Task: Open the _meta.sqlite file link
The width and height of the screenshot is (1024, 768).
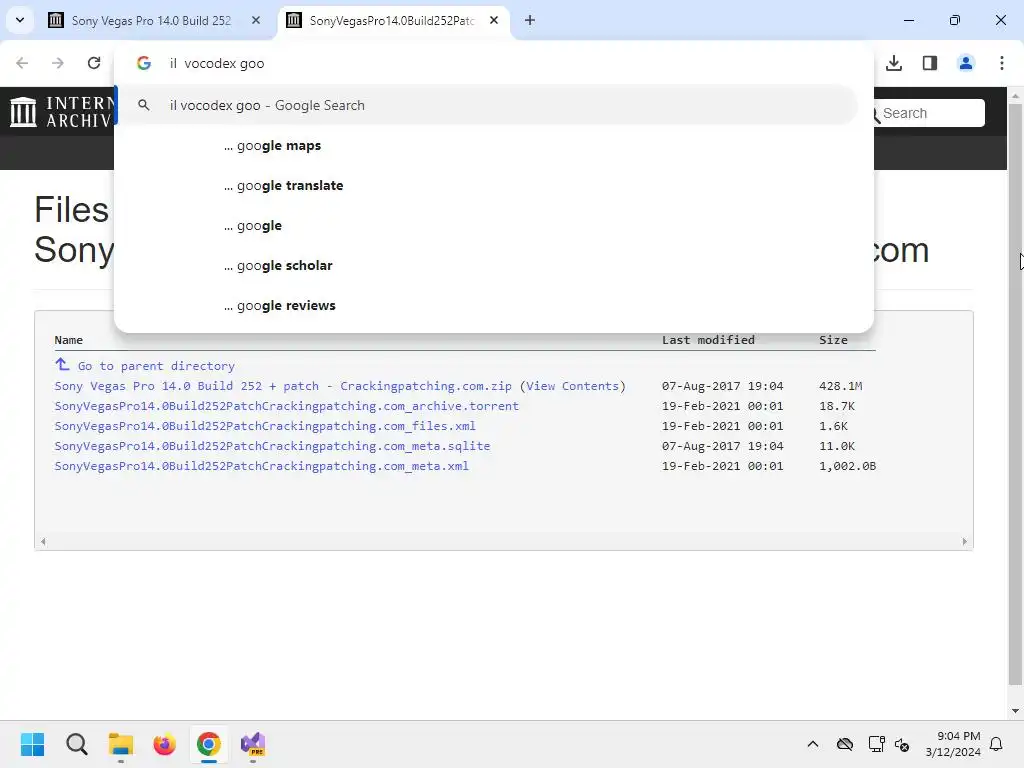Action: click(x=272, y=446)
